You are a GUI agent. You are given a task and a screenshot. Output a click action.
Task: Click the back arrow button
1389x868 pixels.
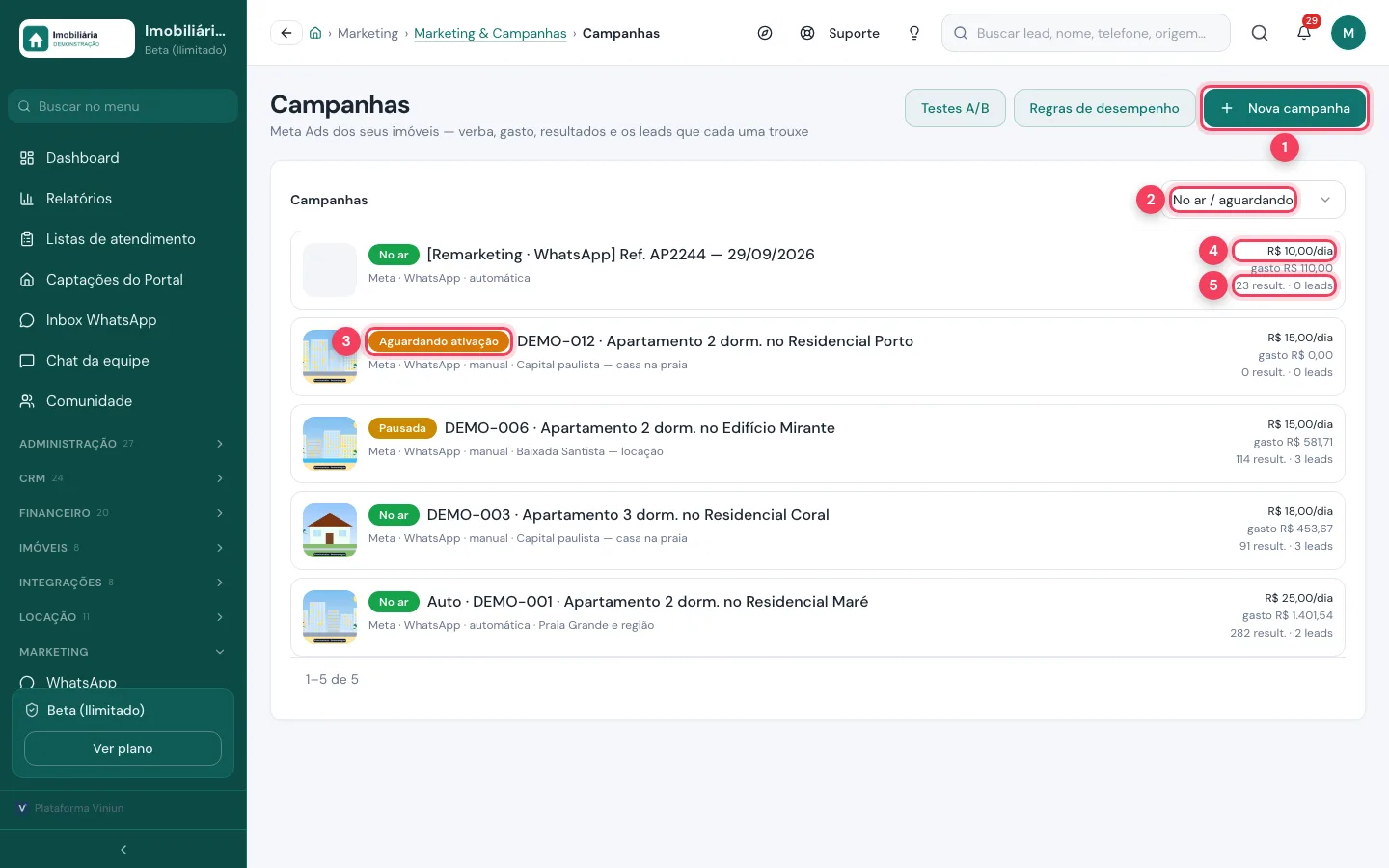[x=286, y=33]
